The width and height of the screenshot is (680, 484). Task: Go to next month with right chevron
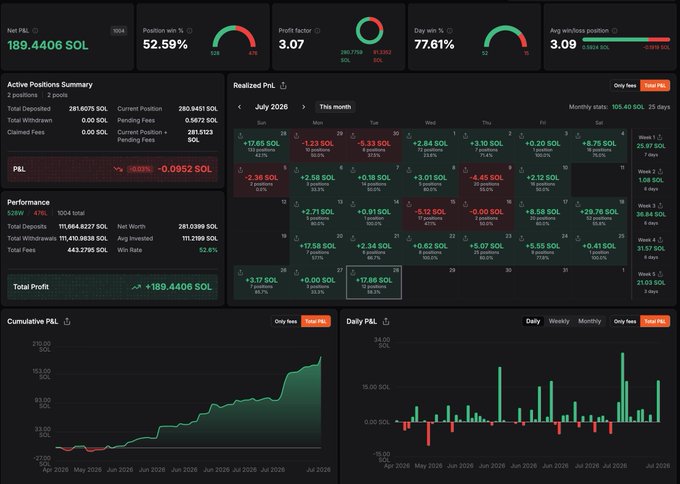pos(304,107)
